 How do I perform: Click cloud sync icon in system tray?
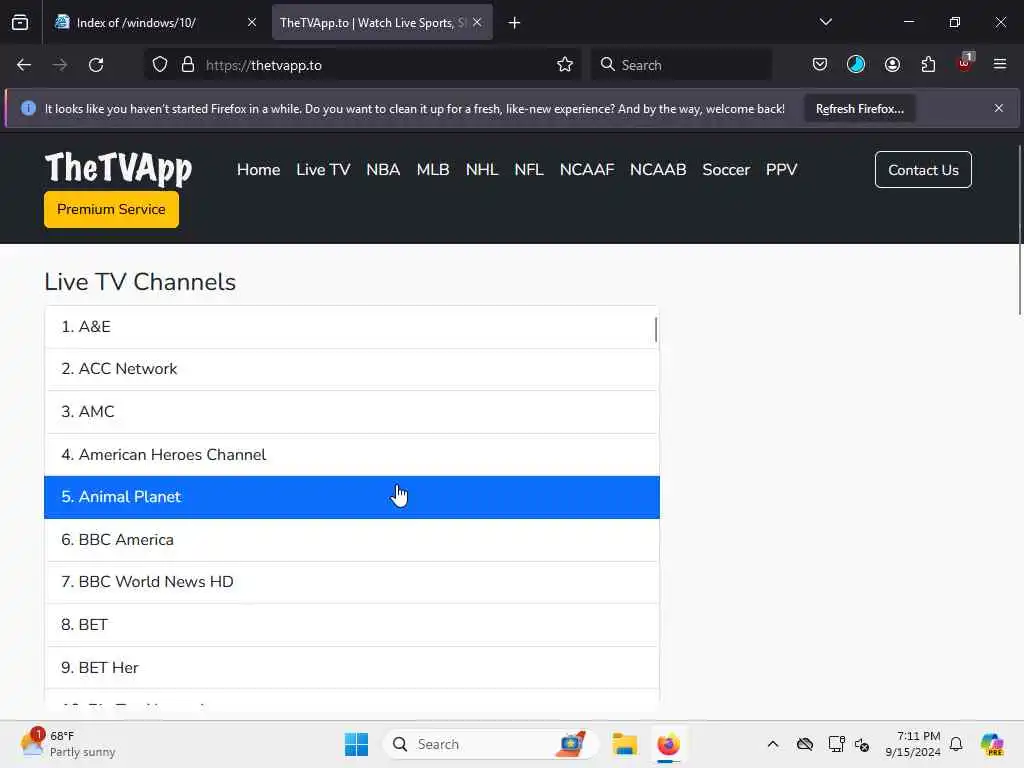tap(805, 744)
